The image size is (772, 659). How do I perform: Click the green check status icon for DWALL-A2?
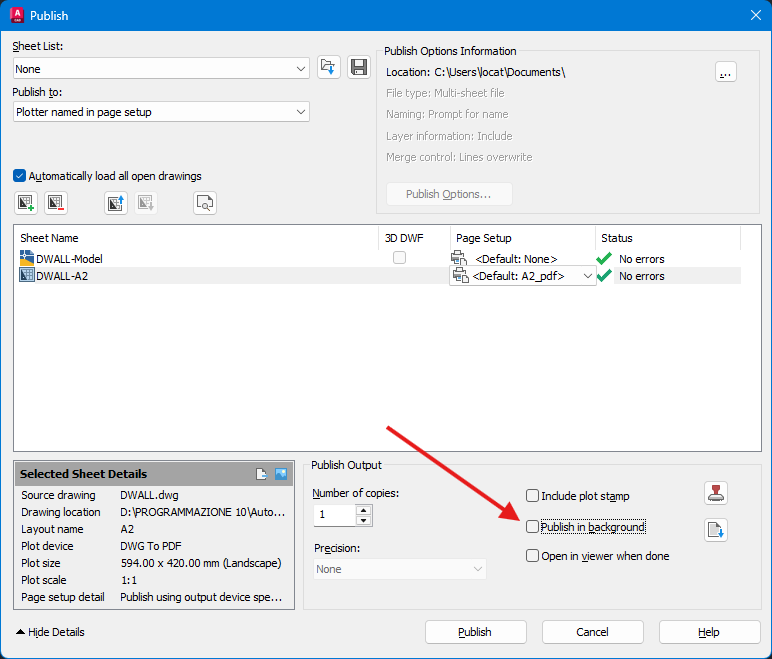(x=604, y=275)
